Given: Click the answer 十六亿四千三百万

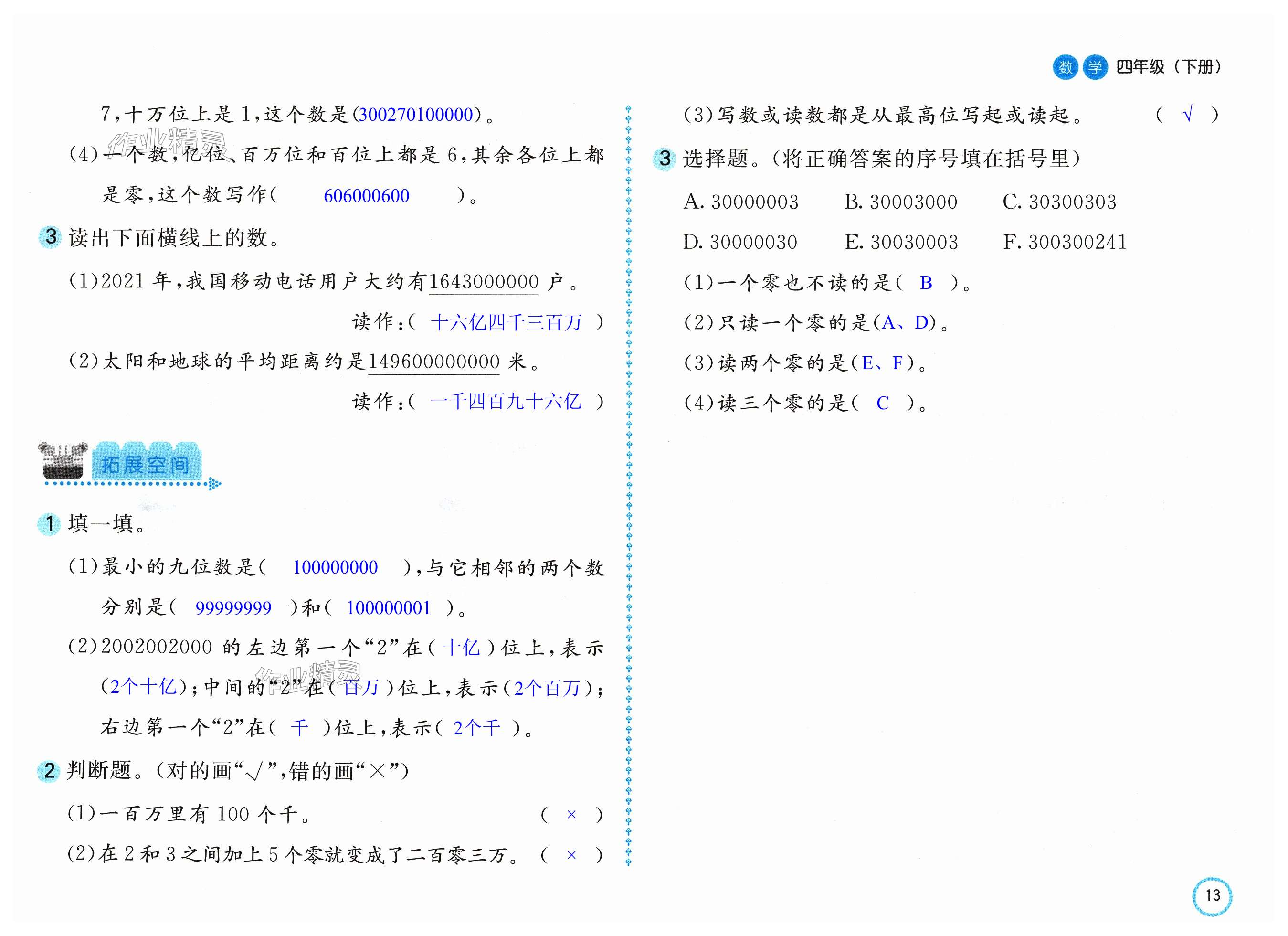Looking at the screenshot, I should (x=506, y=323).
